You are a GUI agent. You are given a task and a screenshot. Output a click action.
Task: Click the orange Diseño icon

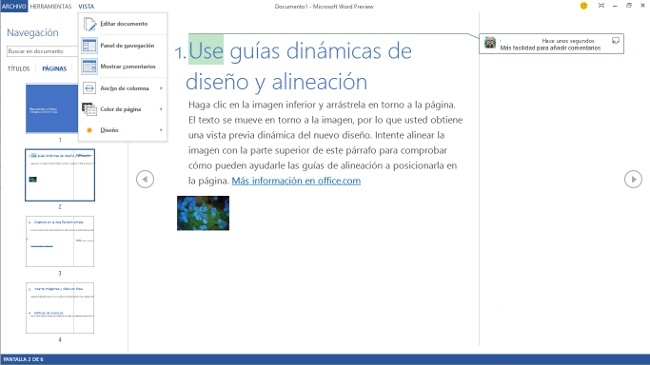point(89,130)
